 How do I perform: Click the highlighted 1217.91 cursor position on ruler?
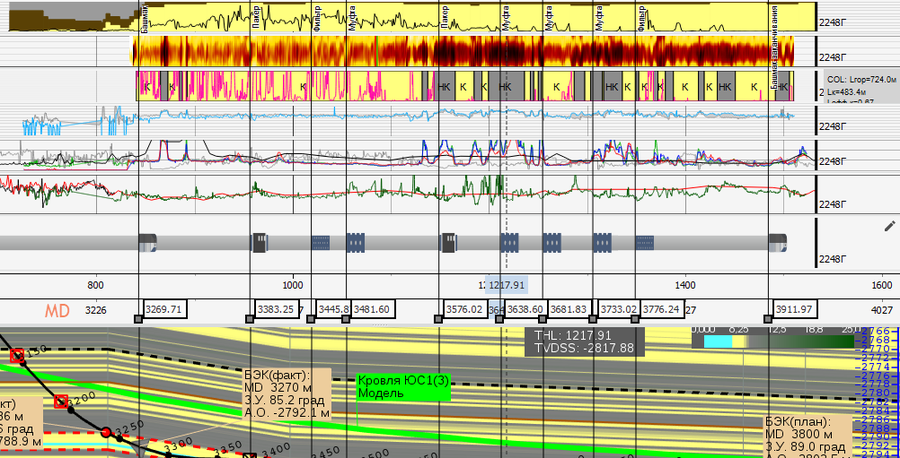tap(507, 286)
